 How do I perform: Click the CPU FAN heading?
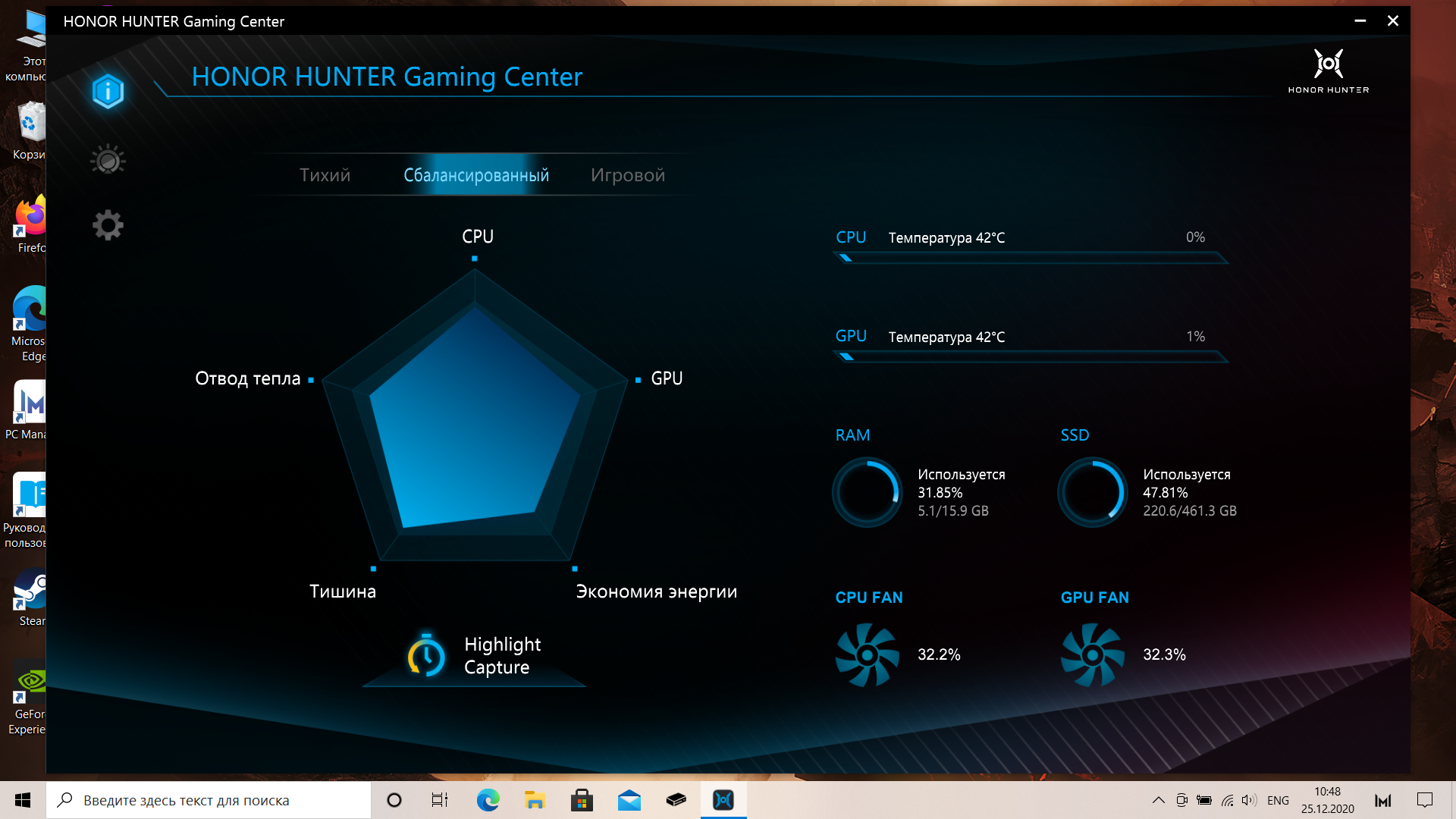coord(869,598)
